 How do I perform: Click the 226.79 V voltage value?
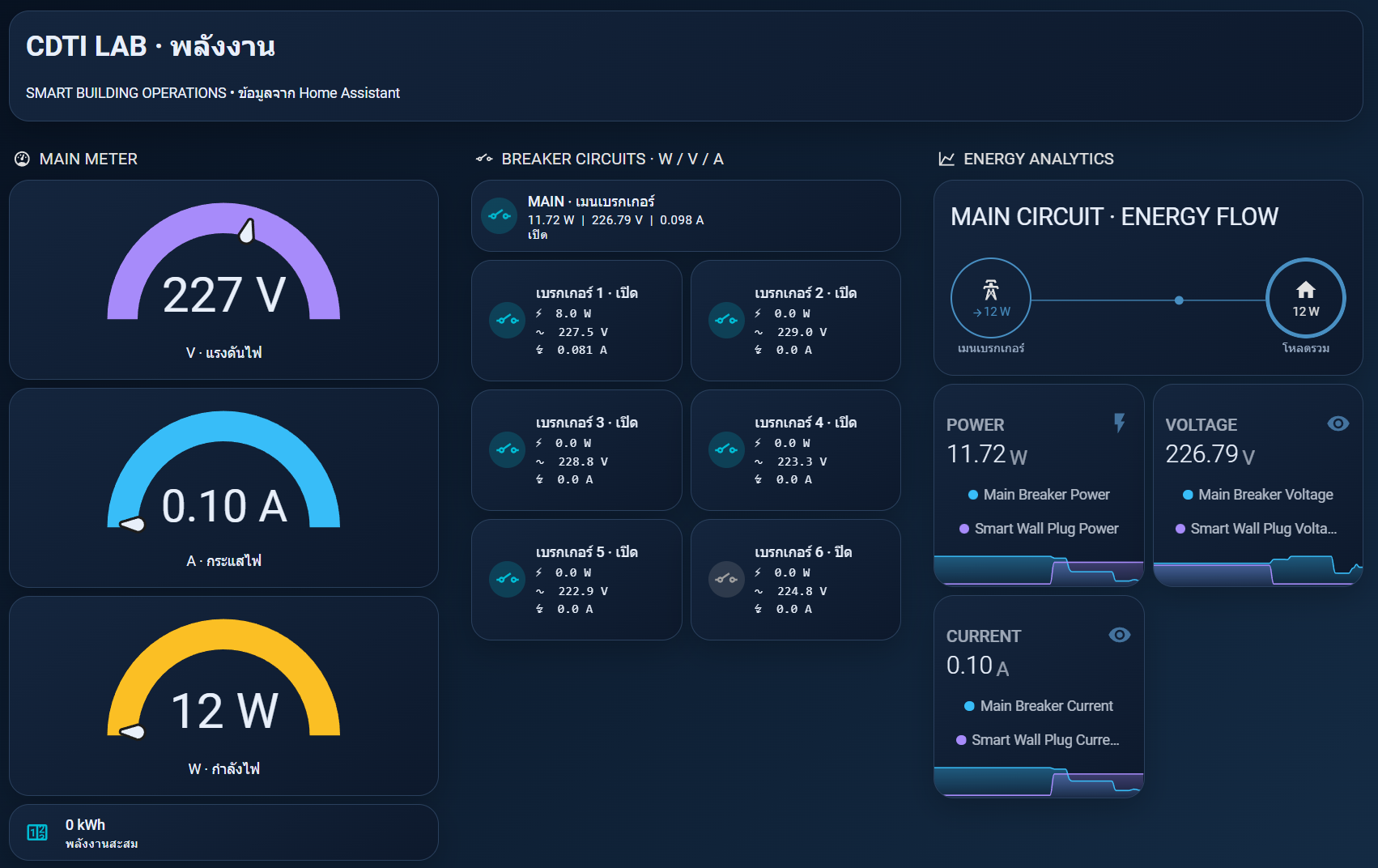point(1210,454)
